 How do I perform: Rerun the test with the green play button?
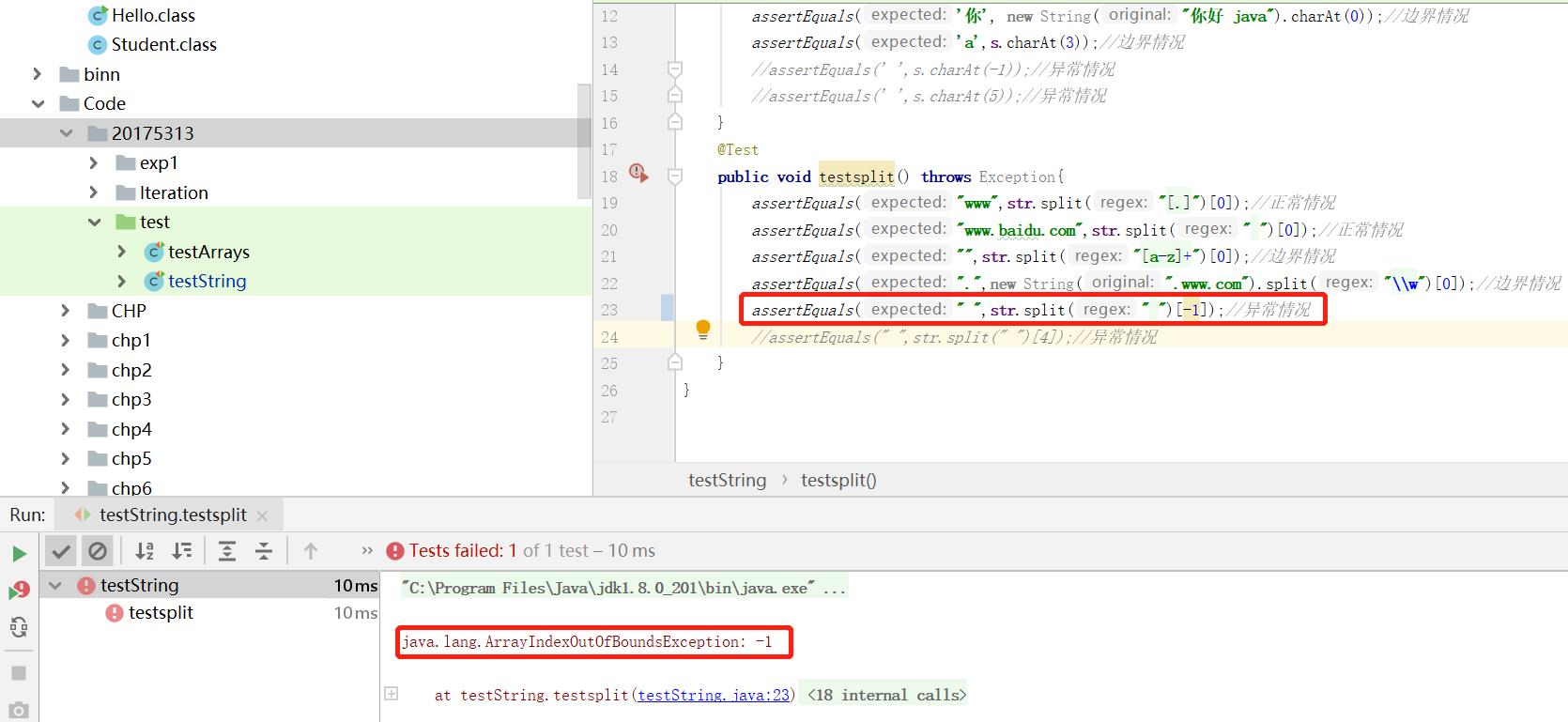coord(19,553)
